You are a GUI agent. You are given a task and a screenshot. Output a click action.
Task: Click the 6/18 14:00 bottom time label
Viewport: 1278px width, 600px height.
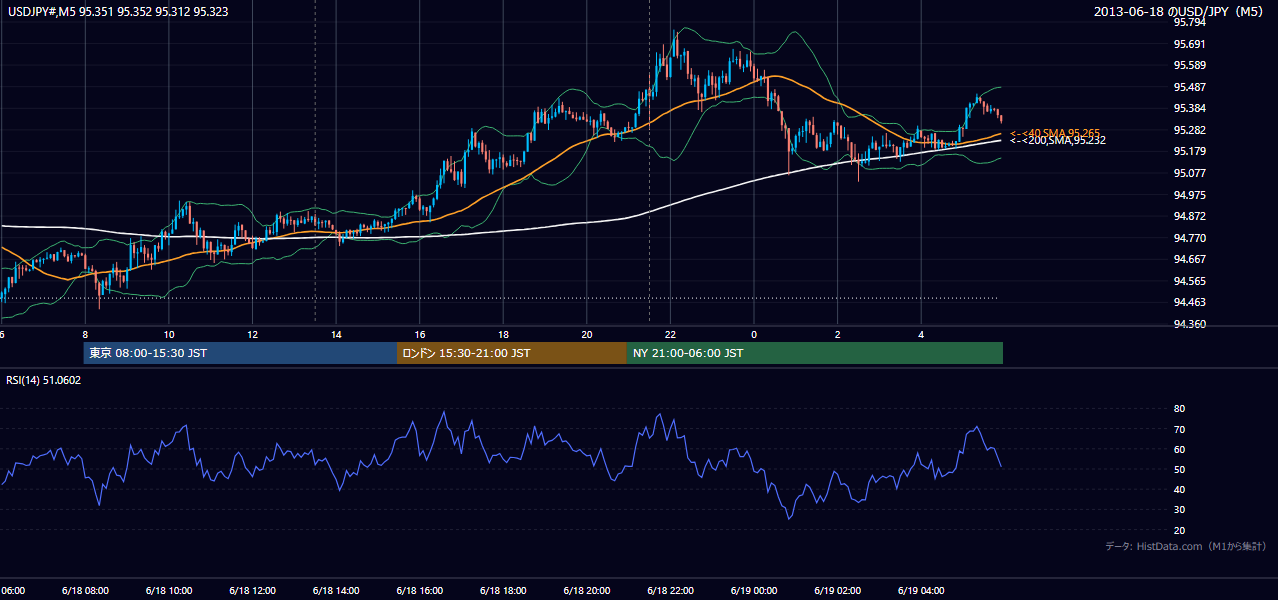(x=335, y=591)
